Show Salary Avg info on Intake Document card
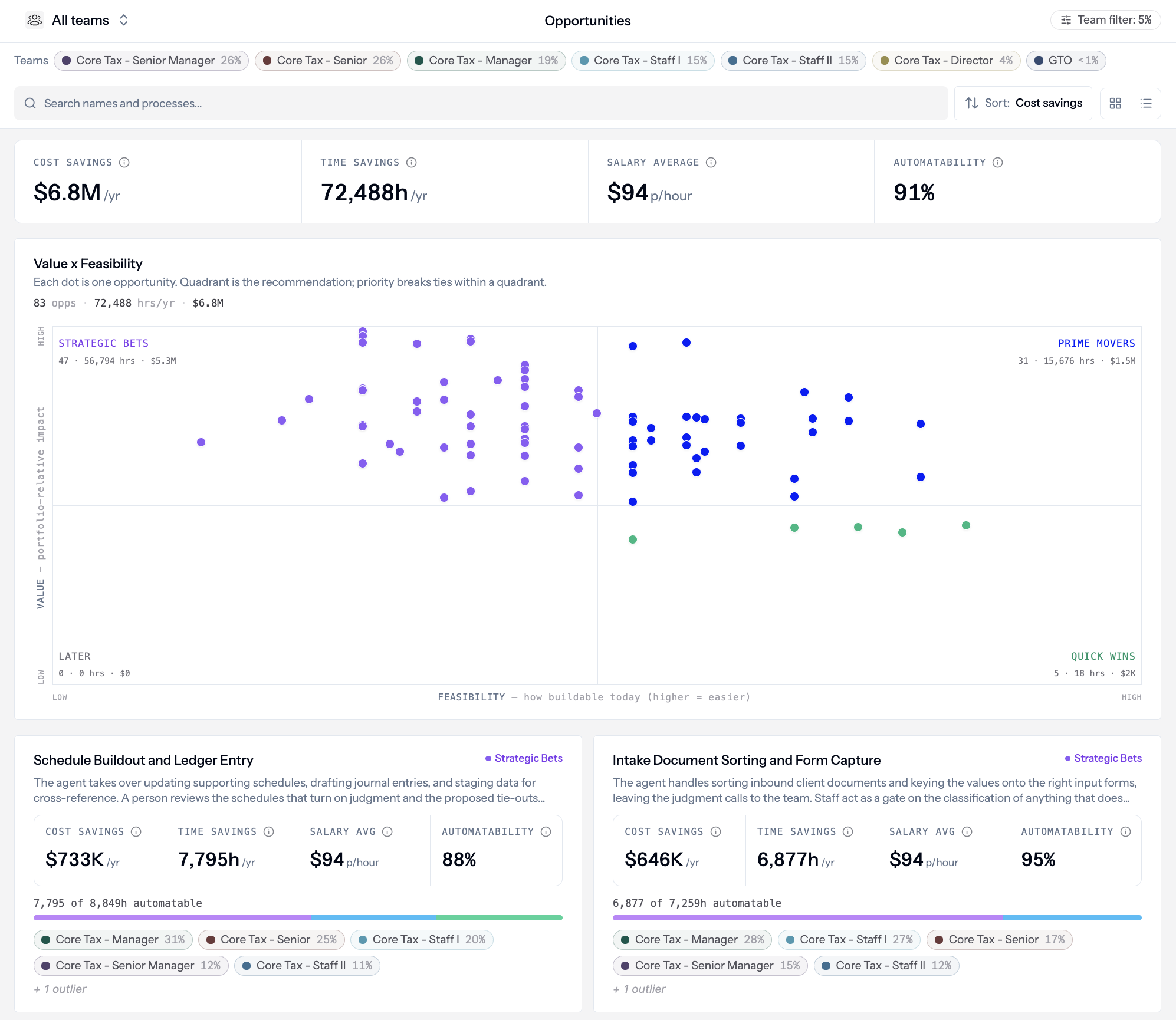This screenshot has width=1176, height=1020. click(967, 831)
